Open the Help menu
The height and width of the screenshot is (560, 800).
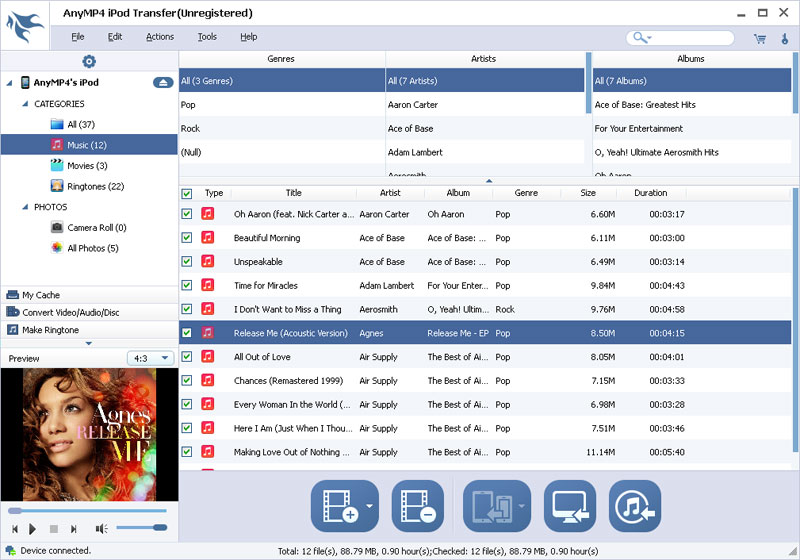[248, 37]
